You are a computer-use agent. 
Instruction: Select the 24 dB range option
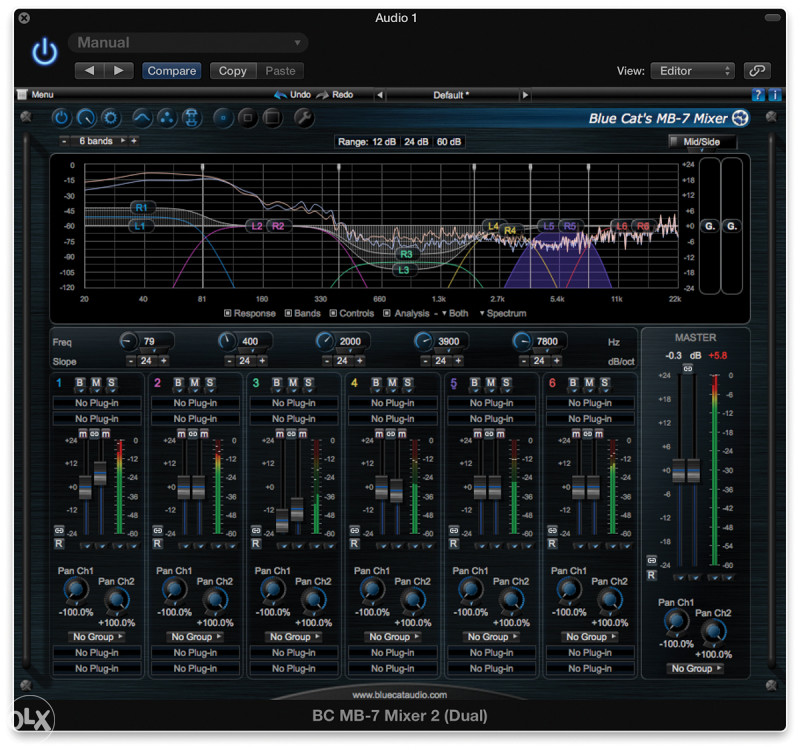tap(416, 142)
